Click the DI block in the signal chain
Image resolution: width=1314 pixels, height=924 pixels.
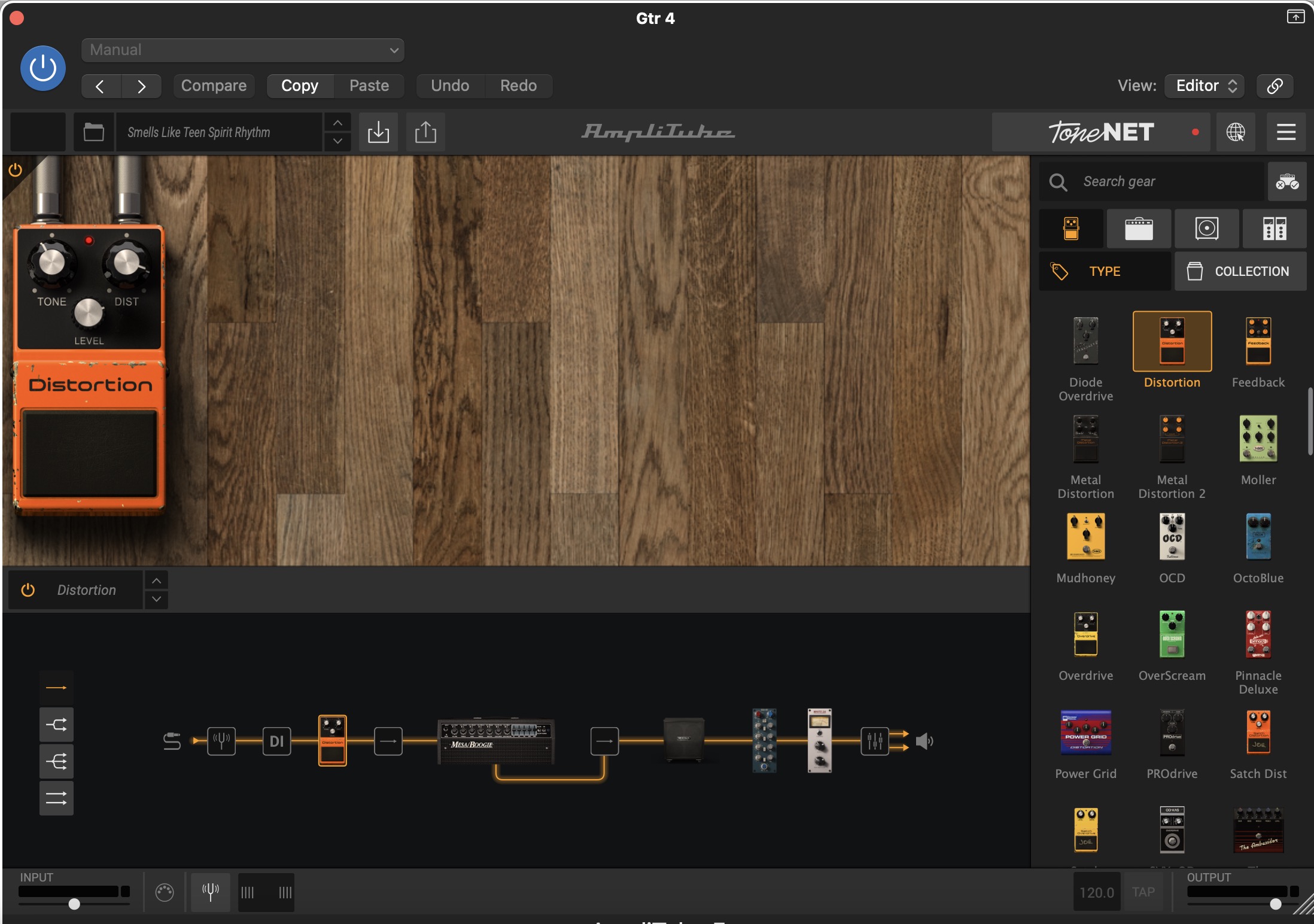[276, 741]
